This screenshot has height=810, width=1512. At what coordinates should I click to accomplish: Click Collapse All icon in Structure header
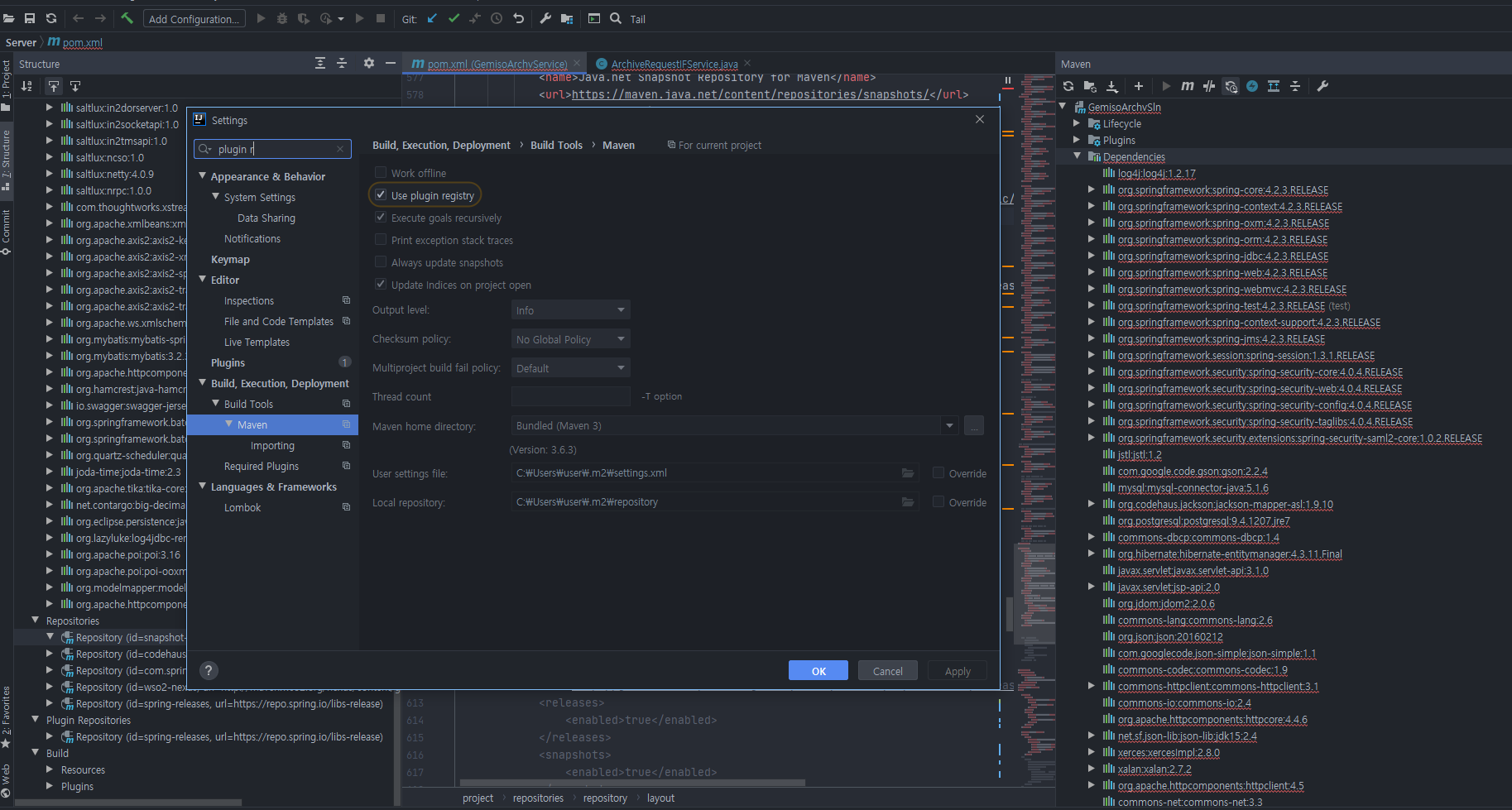pyautogui.click(x=342, y=64)
